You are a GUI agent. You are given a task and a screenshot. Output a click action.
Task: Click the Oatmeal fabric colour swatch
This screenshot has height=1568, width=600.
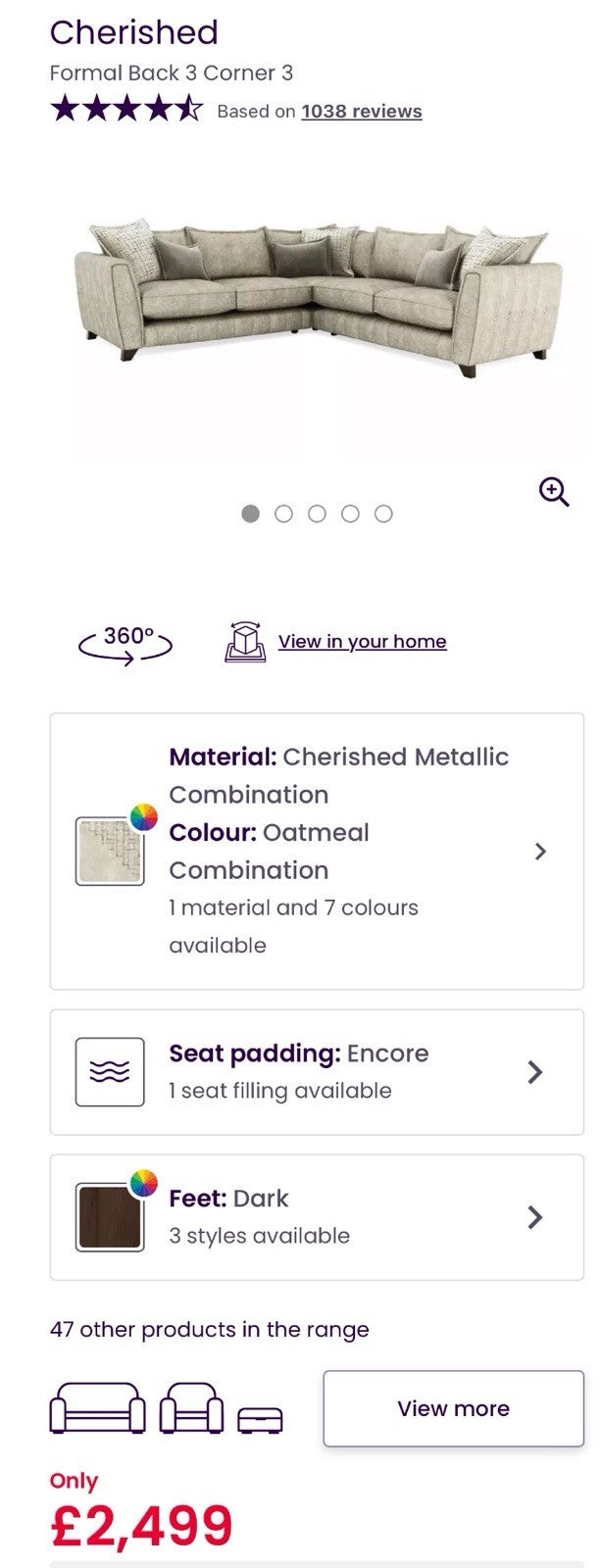coord(110,851)
